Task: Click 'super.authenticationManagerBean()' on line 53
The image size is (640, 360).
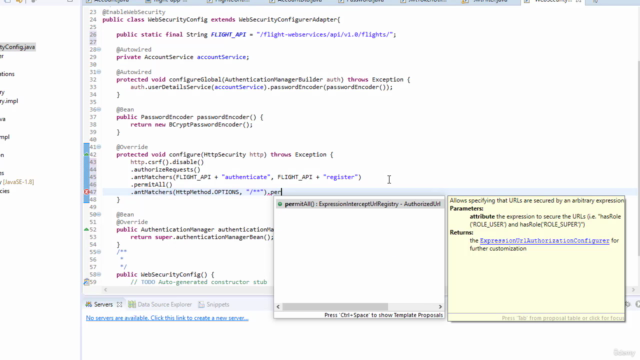Action: pyautogui.click(x=214, y=237)
